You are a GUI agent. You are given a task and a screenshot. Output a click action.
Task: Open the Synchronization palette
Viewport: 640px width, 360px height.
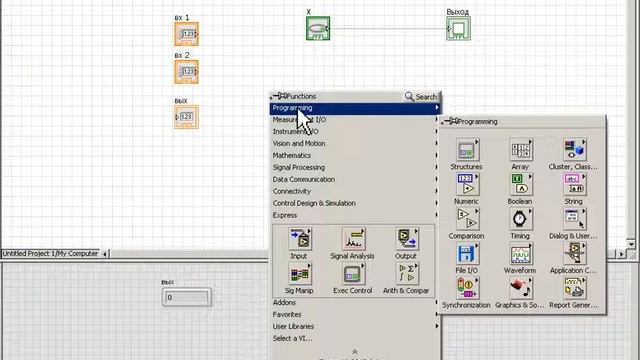[467, 288]
